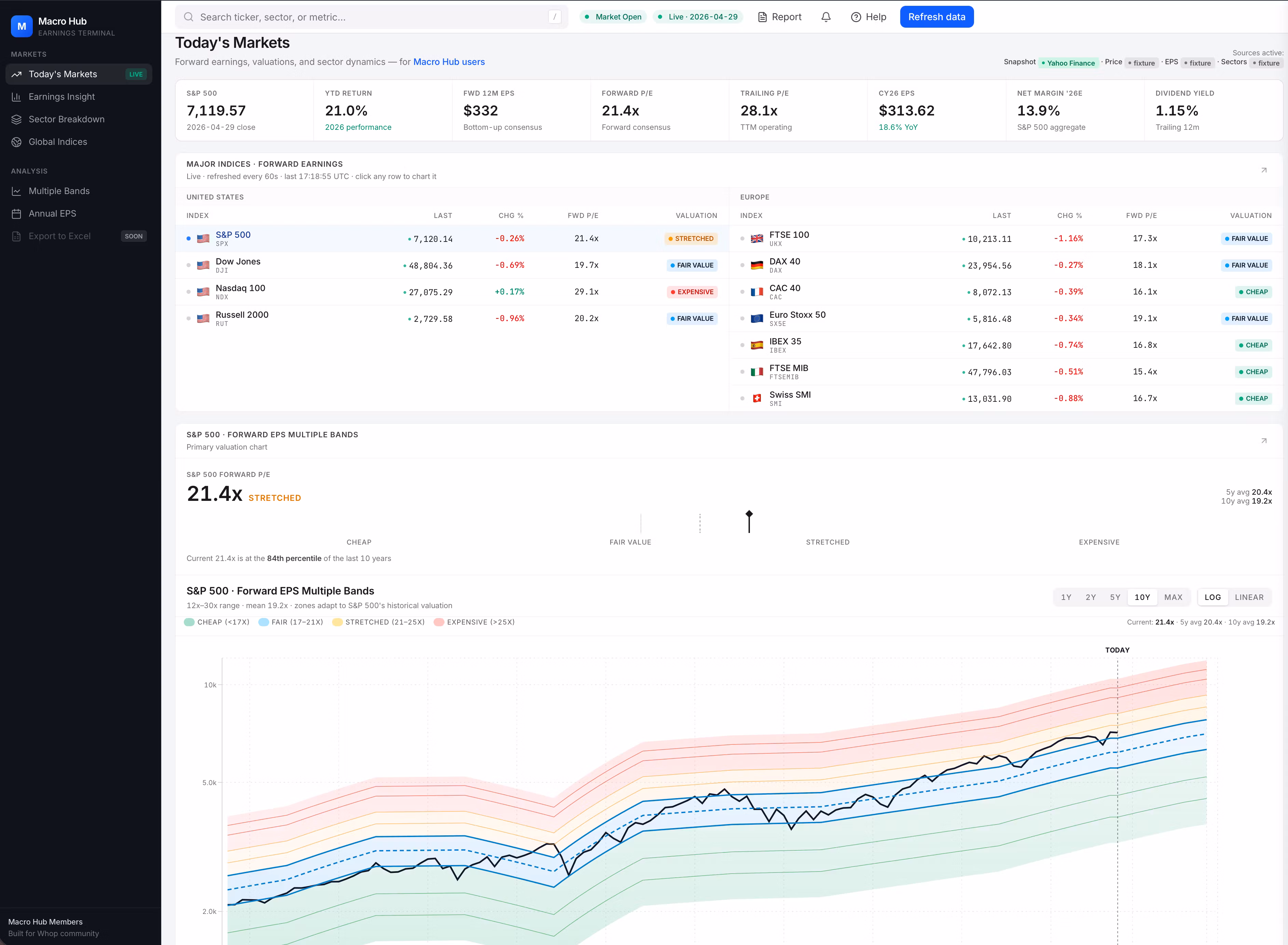Open Multiple Bands in sidebar
The image size is (1288, 945).
pyautogui.click(x=79, y=191)
